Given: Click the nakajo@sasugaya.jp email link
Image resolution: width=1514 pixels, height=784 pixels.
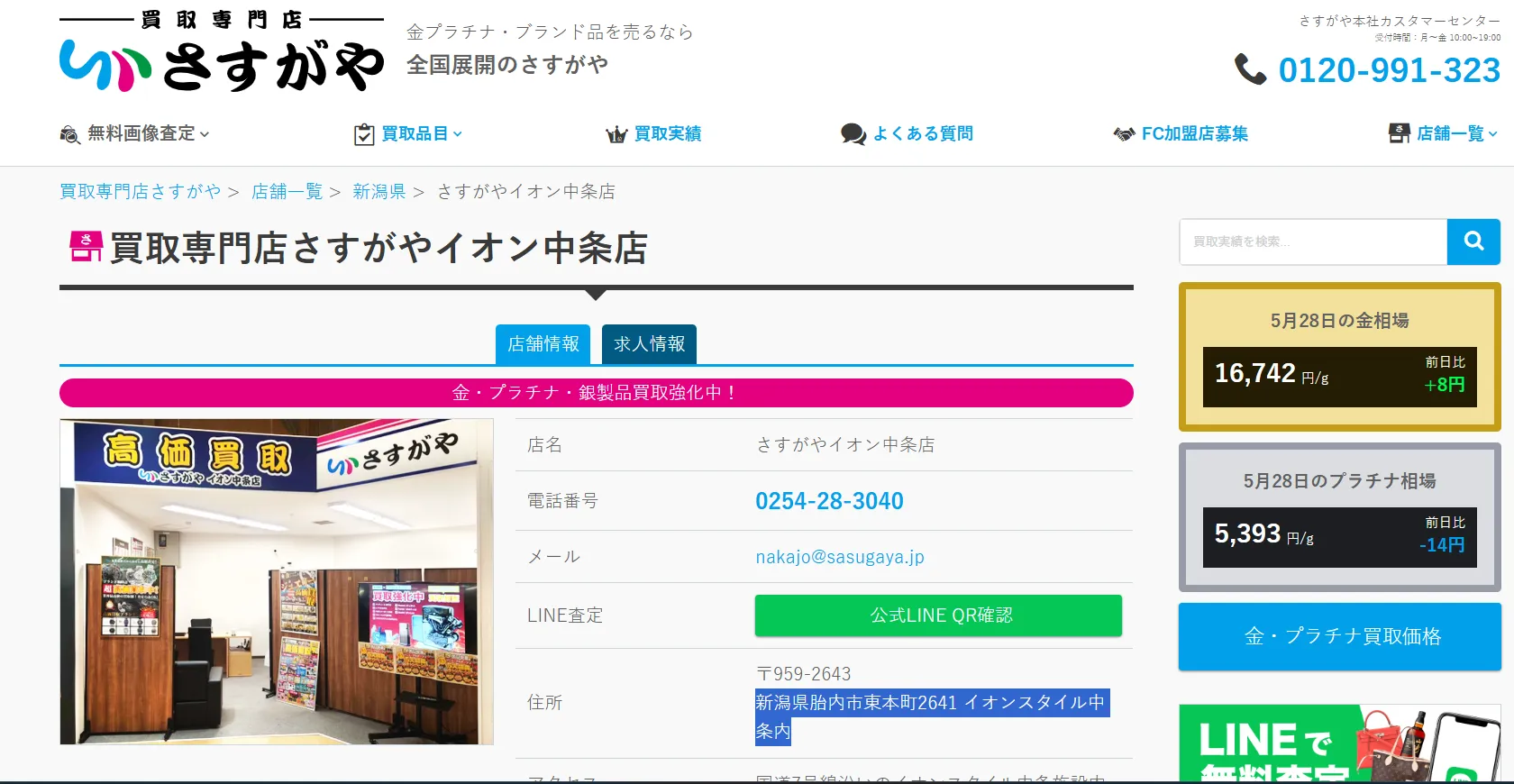Looking at the screenshot, I should 839,557.
